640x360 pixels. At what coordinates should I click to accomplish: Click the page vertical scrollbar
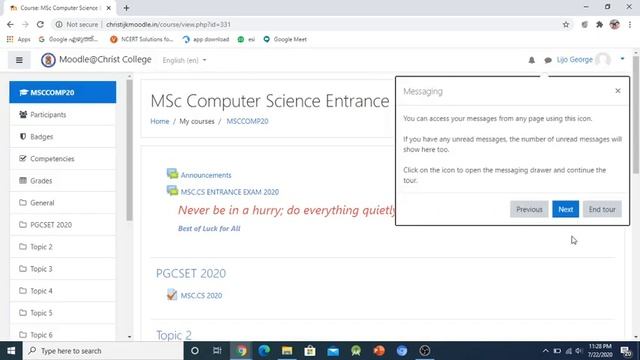point(636,115)
